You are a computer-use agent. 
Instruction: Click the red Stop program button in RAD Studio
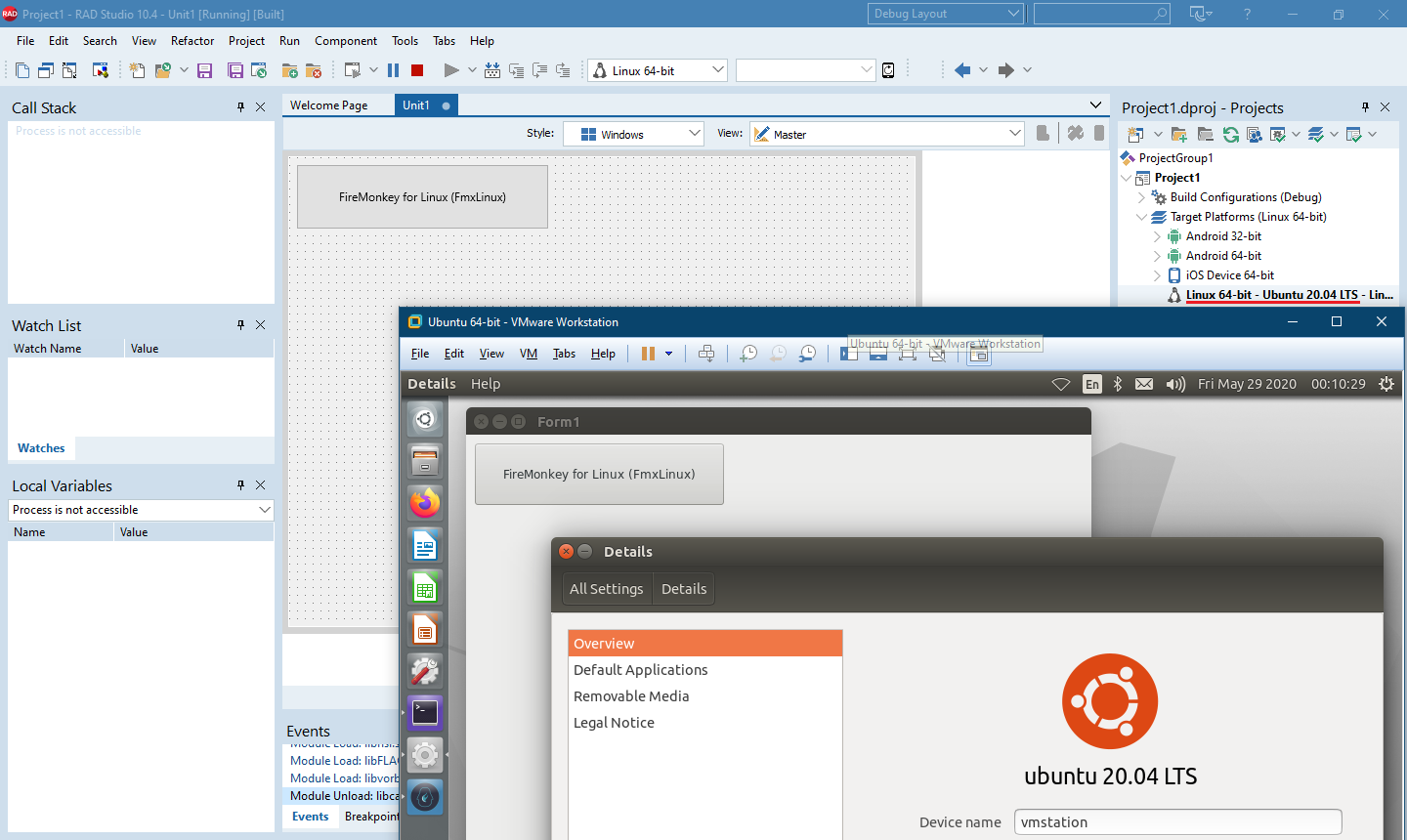417,70
